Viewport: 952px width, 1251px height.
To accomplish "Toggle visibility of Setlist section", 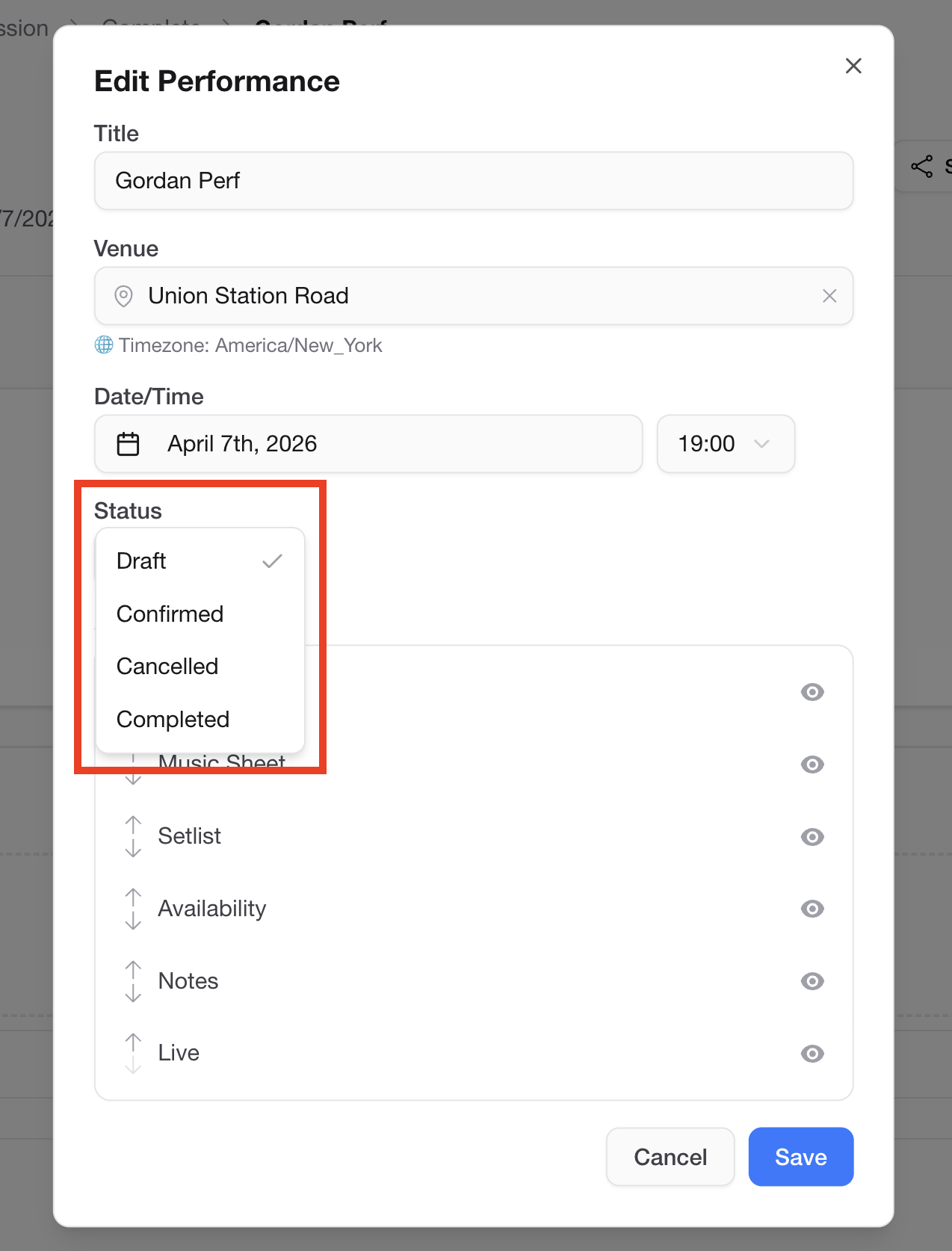I will pos(812,837).
